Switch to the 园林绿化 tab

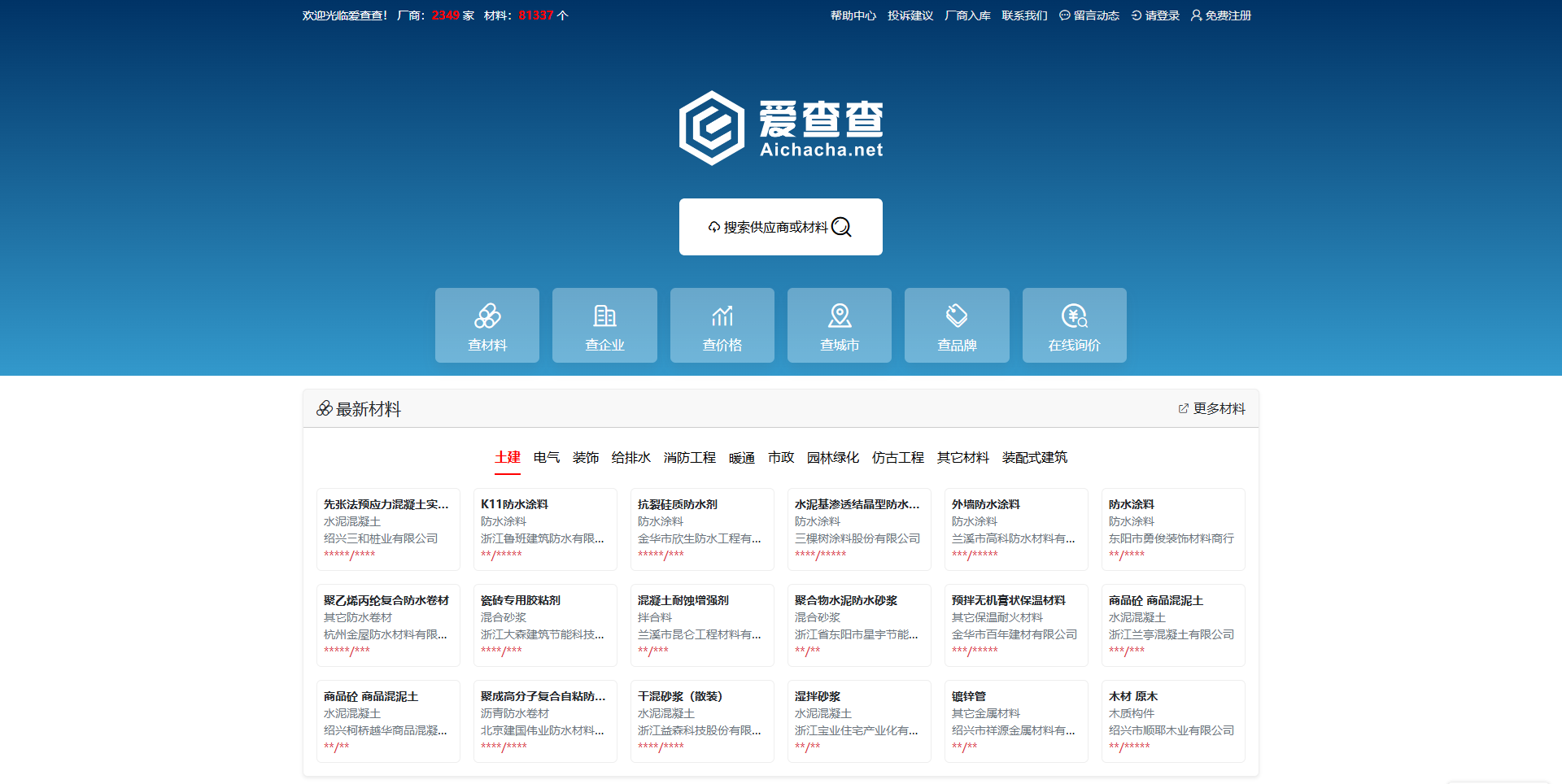click(x=833, y=458)
